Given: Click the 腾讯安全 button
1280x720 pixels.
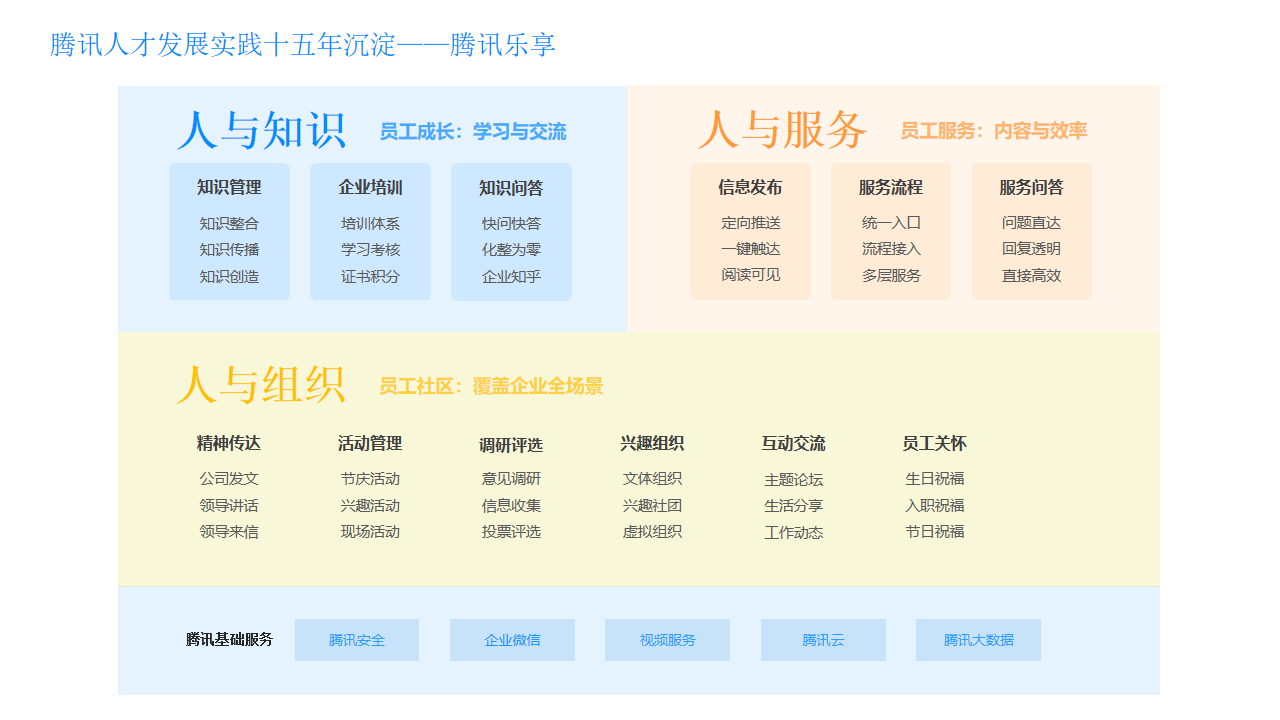Looking at the screenshot, I should click(x=357, y=640).
